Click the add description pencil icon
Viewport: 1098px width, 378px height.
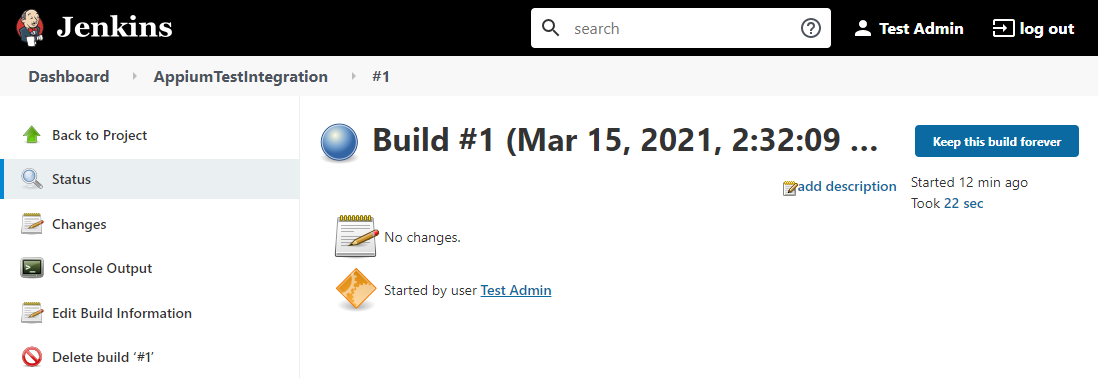pos(790,188)
